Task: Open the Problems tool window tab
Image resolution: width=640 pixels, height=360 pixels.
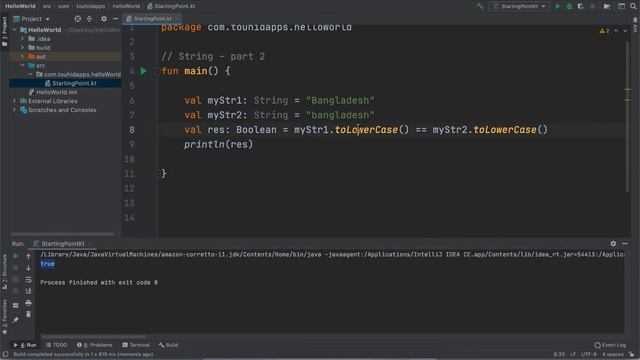Action: coord(94,345)
